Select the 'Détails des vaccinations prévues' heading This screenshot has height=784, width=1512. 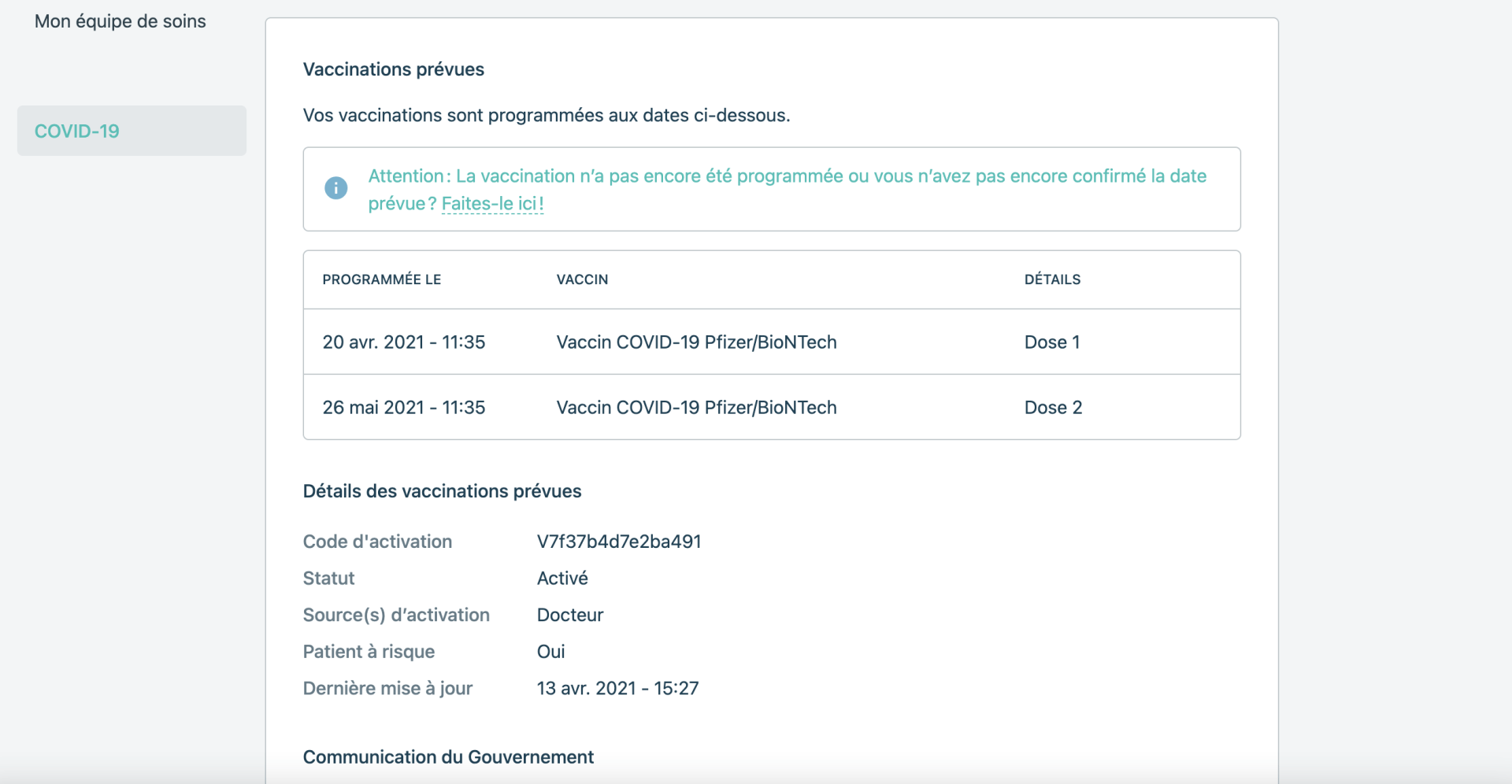point(443,491)
